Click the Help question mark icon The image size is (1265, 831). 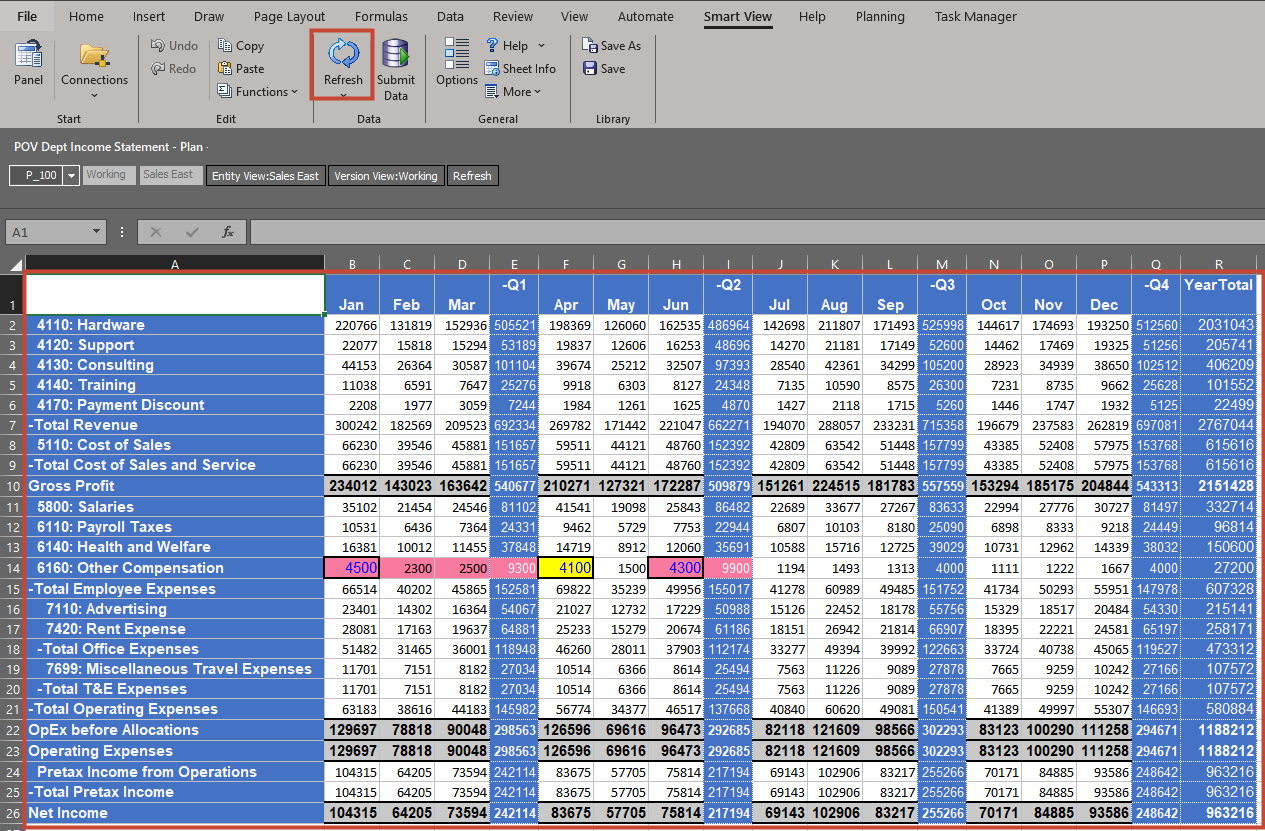point(492,46)
